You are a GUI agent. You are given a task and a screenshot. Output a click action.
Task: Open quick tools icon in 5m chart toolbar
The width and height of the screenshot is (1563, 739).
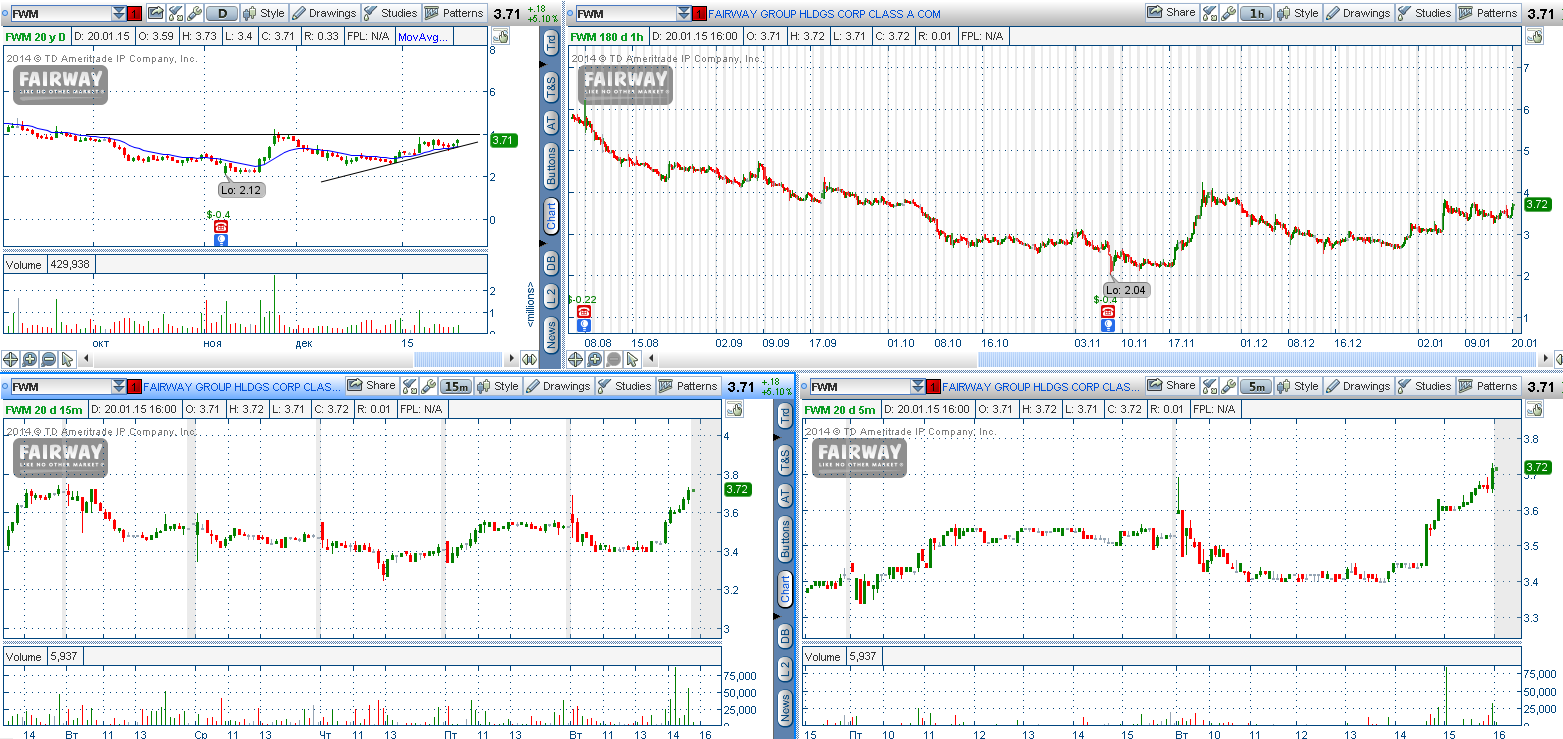pyautogui.click(x=1208, y=386)
